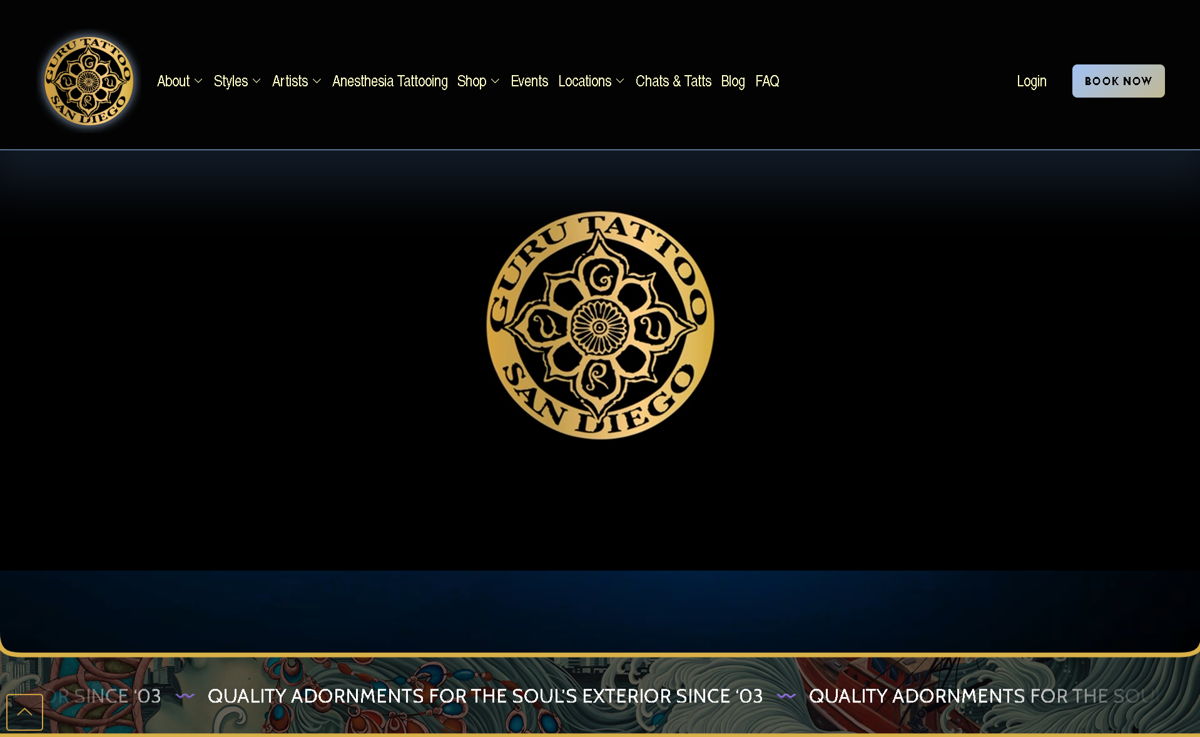This screenshot has height=737, width=1200.
Task: Open the Shop menu
Action: click(x=472, y=81)
